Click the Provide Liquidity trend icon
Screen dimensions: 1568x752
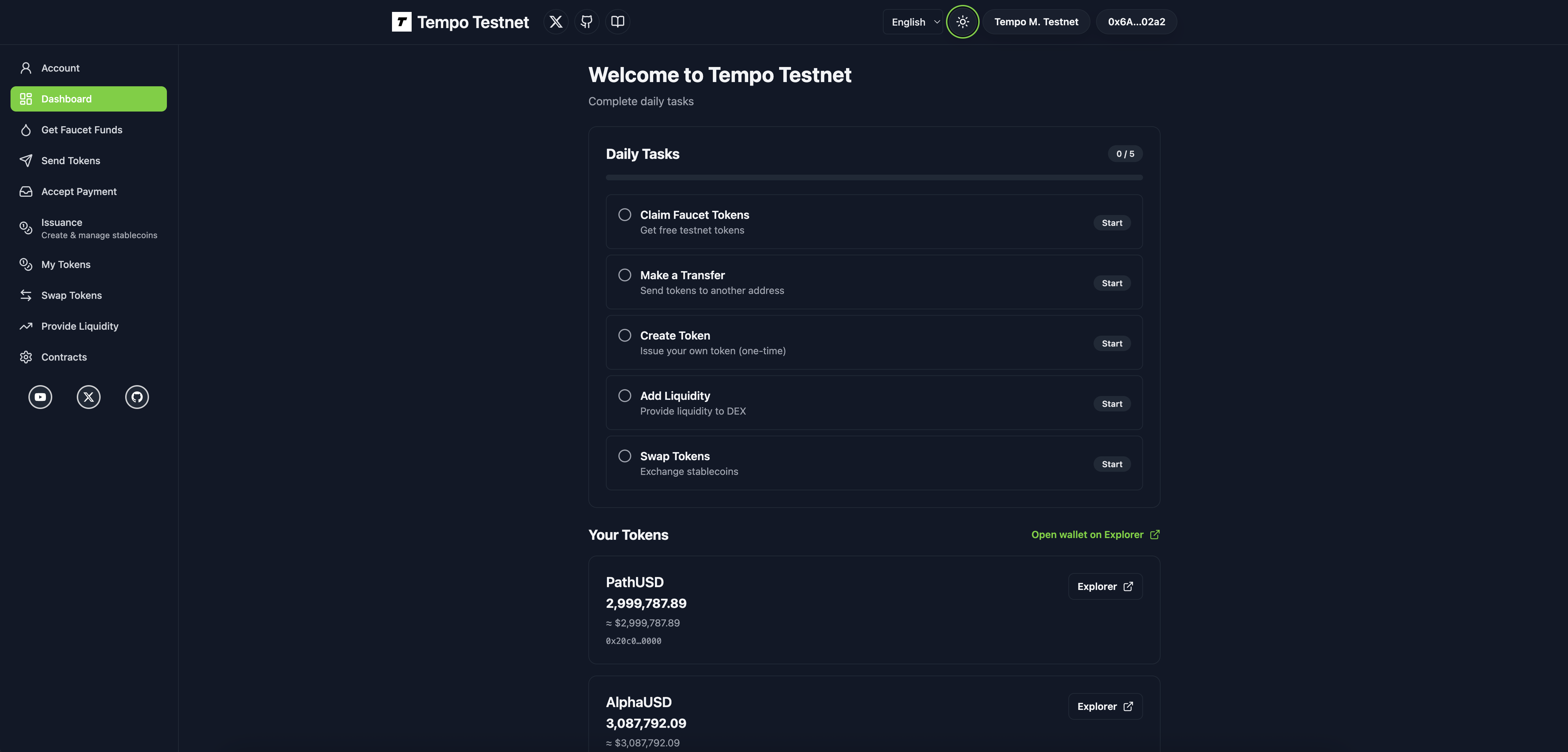click(x=26, y=327)
